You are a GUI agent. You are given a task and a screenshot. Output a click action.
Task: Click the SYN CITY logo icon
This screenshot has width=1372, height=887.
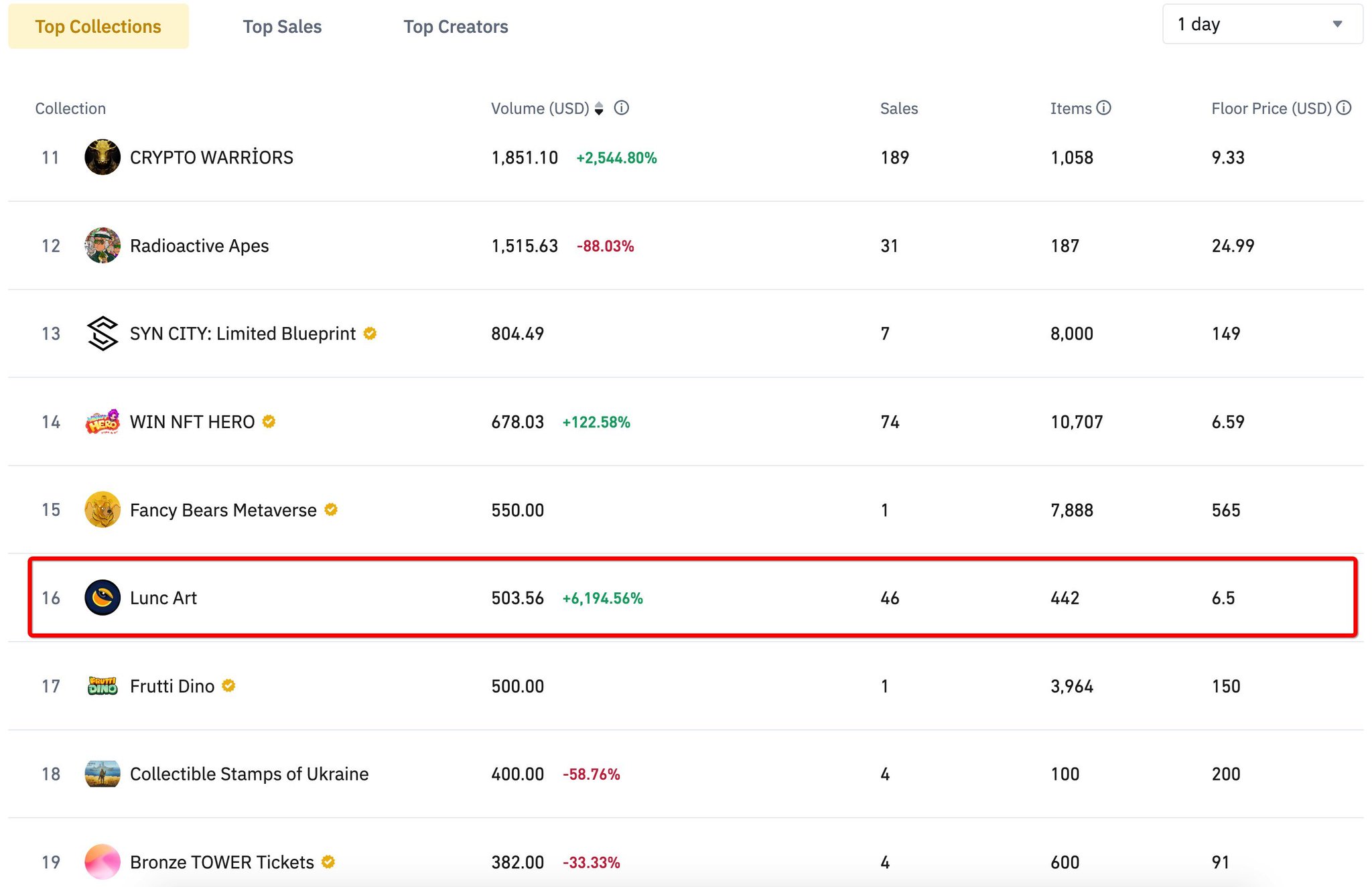click(102, 334)
